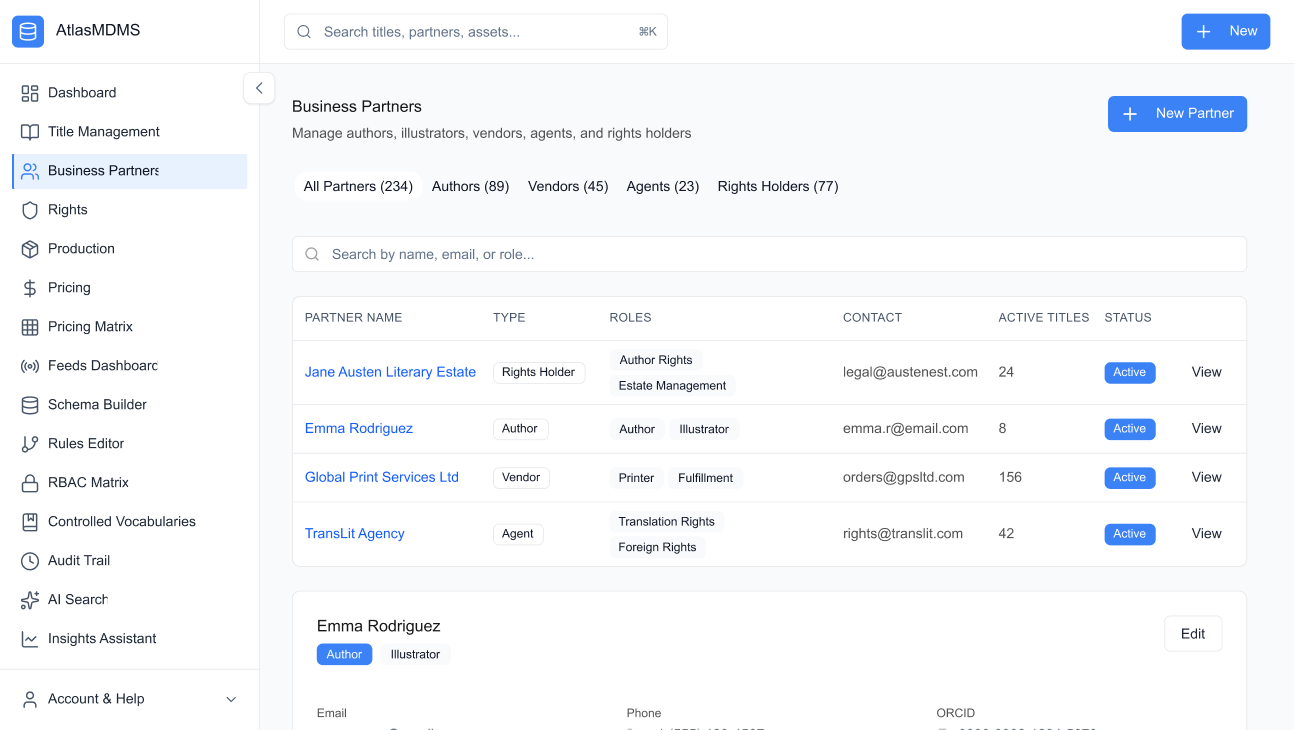Open Production via the box icon
1295x730 pixels.
[30, 249]
